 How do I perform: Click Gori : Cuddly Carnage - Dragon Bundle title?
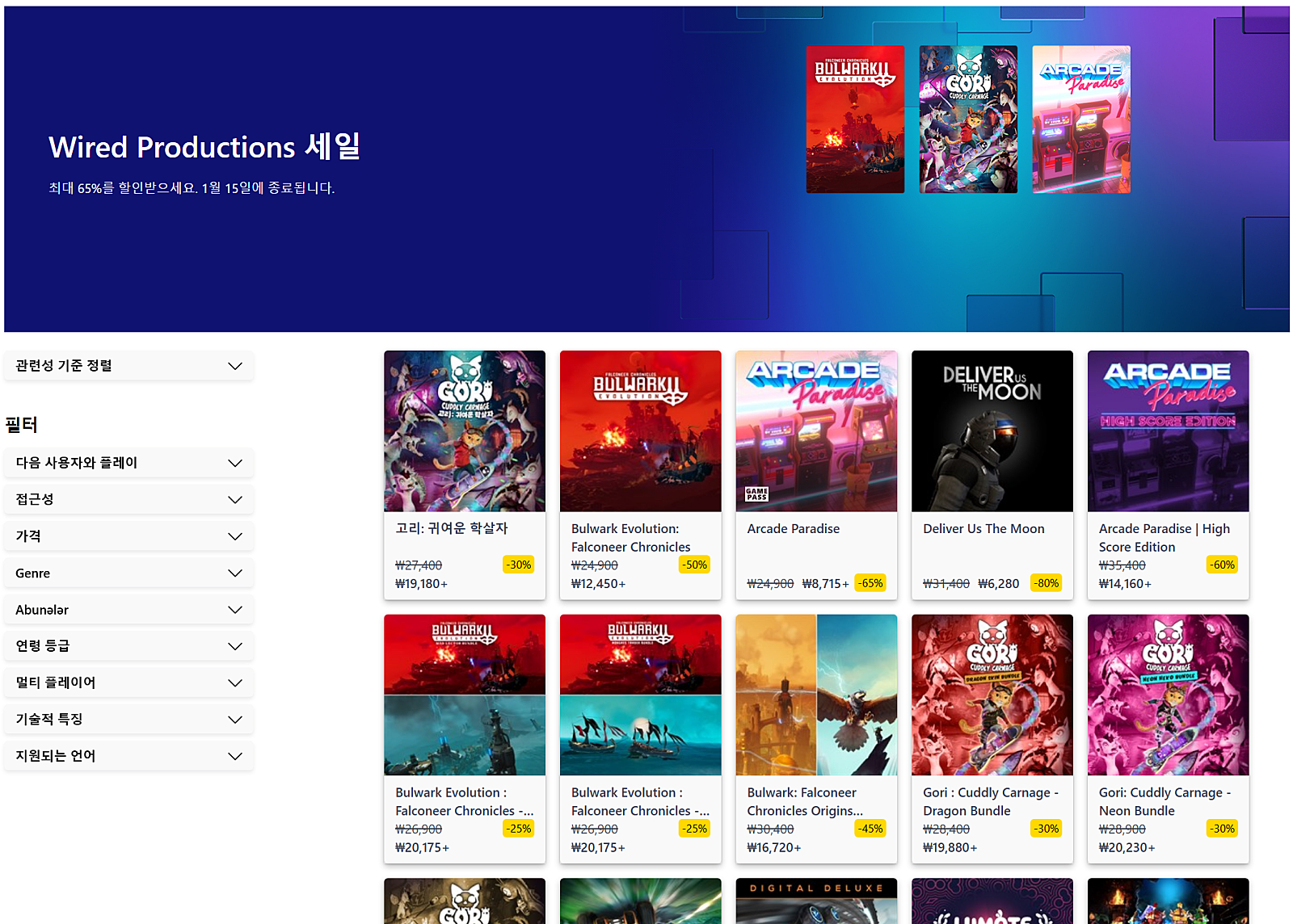click(991, 802)
